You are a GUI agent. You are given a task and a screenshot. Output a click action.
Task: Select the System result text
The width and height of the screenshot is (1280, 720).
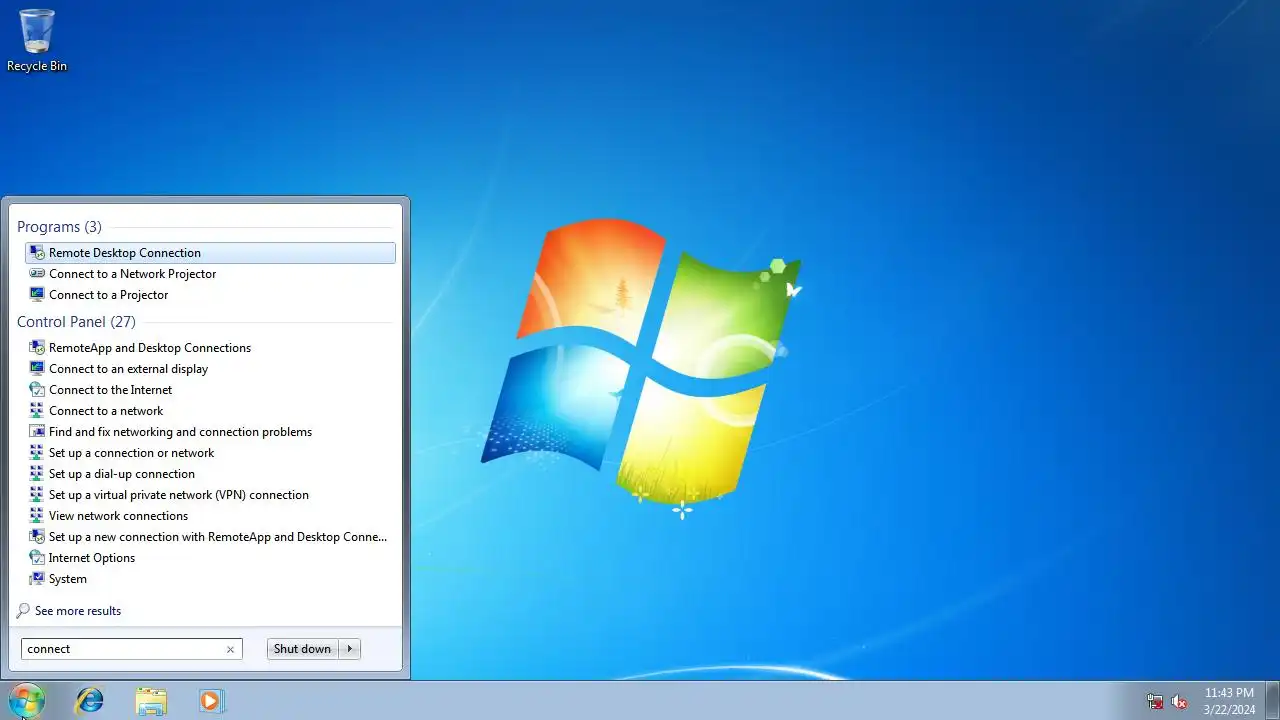68,579
